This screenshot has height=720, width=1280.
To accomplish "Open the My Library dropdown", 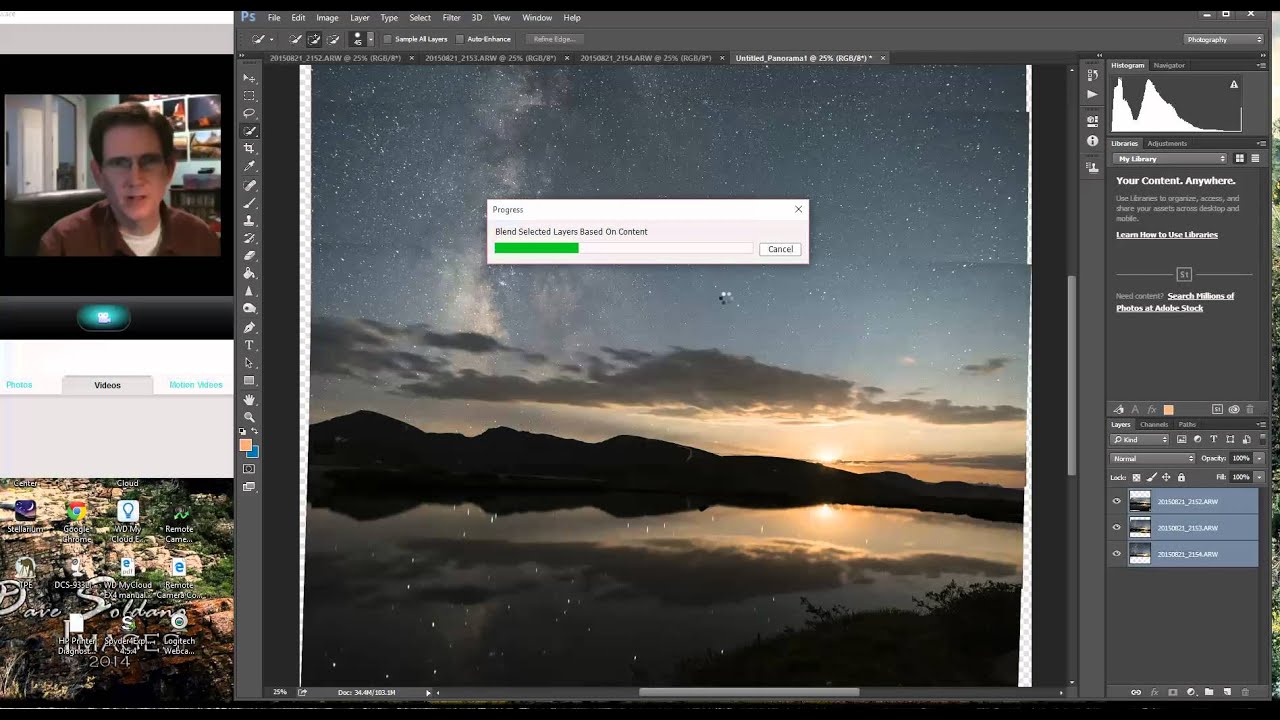I will [1171, 159].
